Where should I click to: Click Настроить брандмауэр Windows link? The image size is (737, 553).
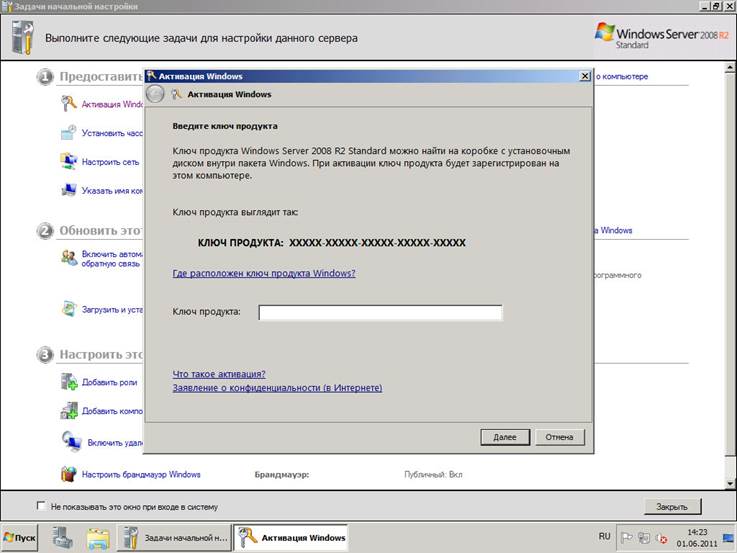pos(141,475)
